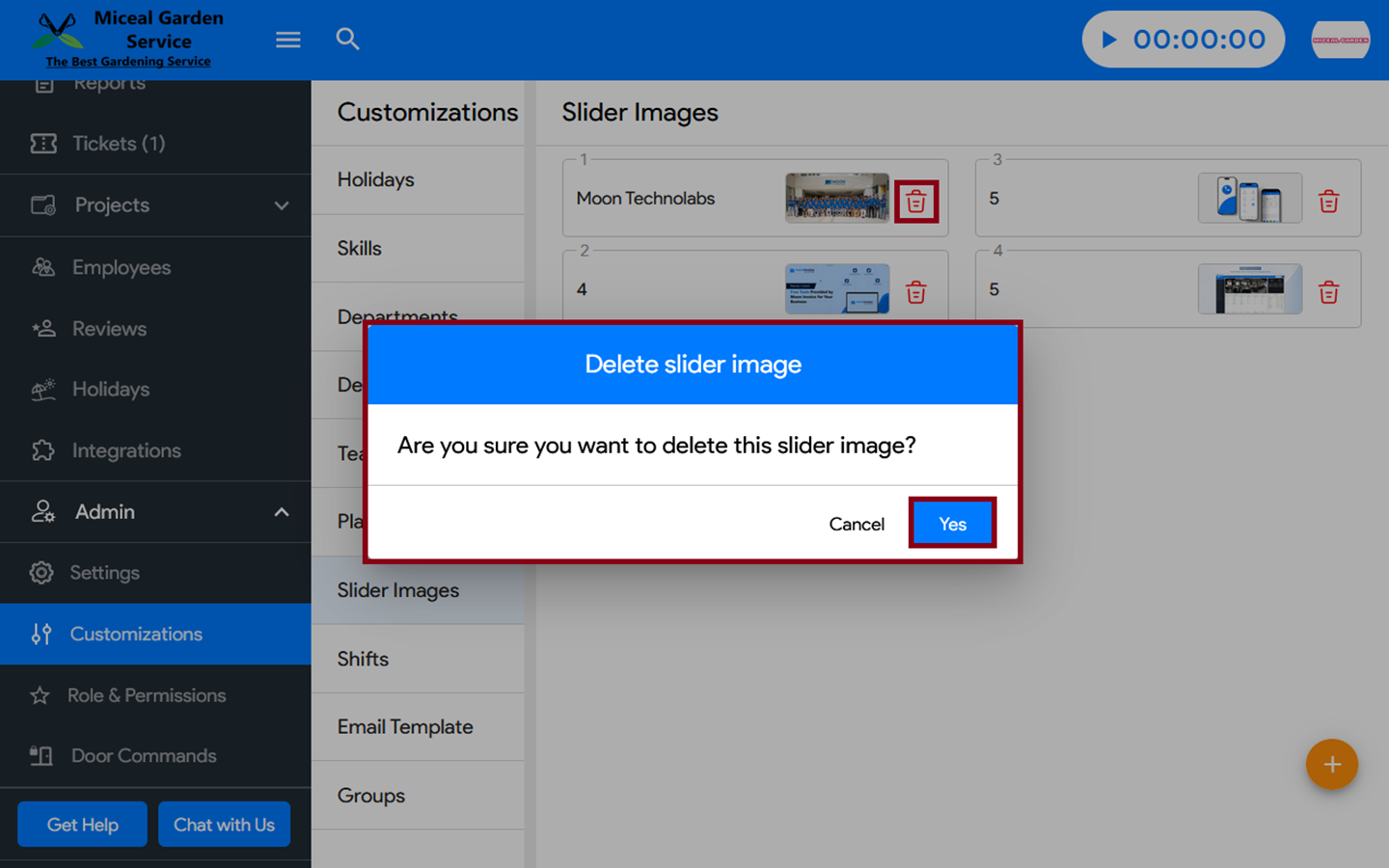This screenshot has width=1389, height=868.
Task: Click the hamburger menu icon
Action: pos(287,40)
